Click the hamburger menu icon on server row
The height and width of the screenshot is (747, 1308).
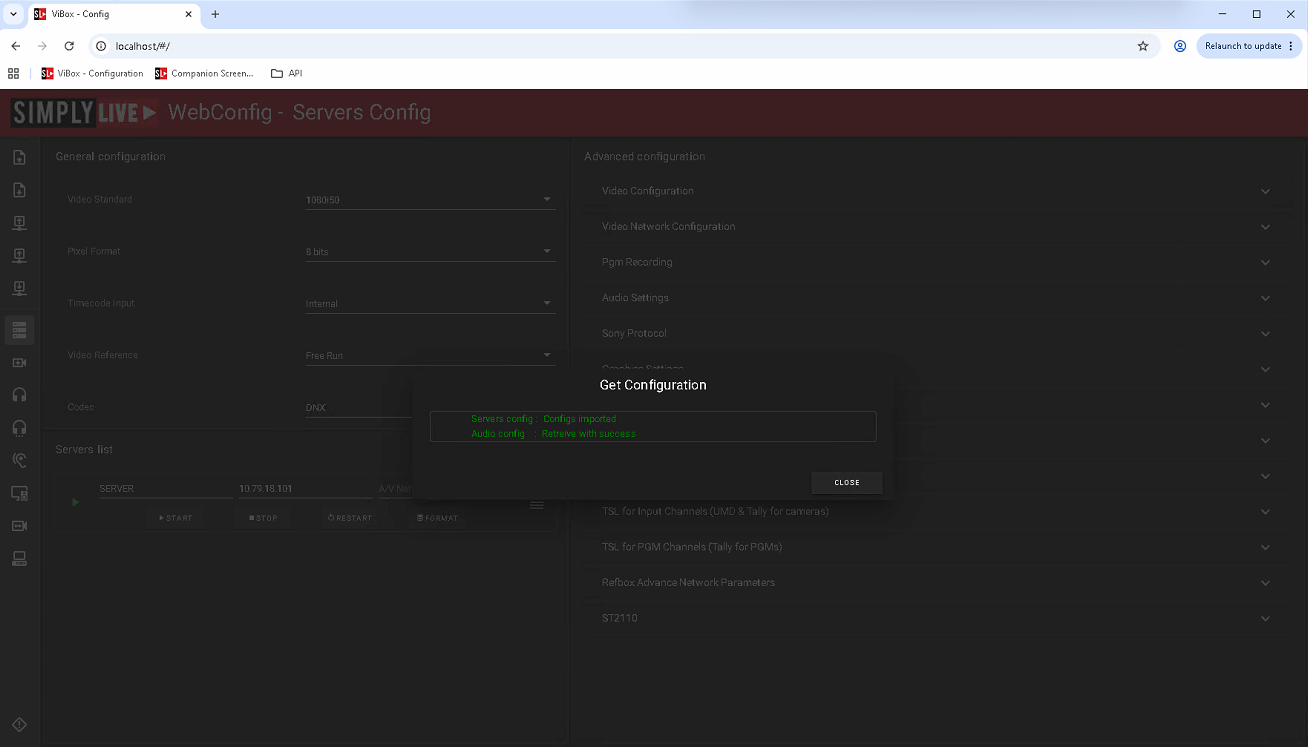(537, 506)
